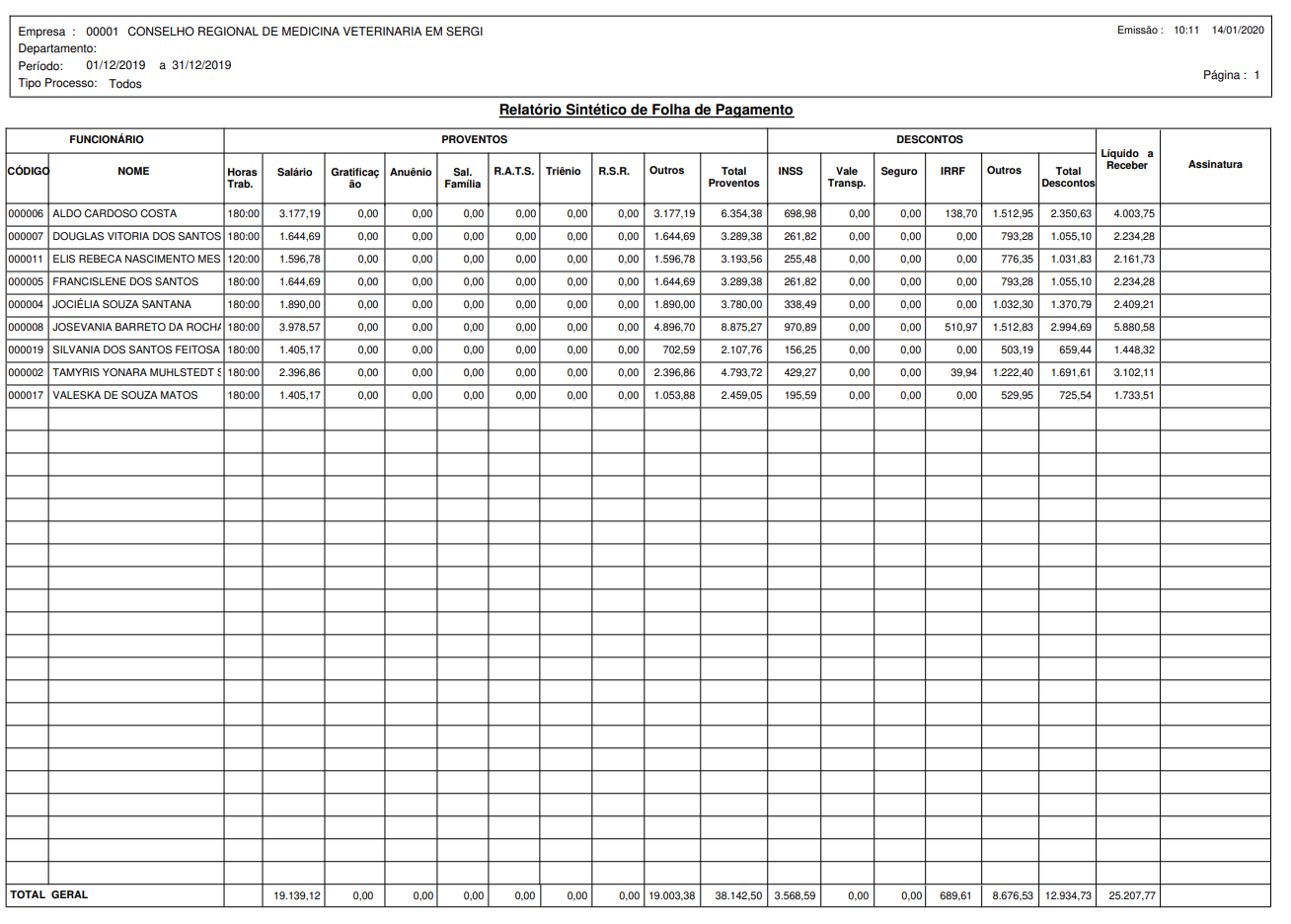Click the Horas Trab. column header
Viewport: 1291px width, 924px height.
242,178
